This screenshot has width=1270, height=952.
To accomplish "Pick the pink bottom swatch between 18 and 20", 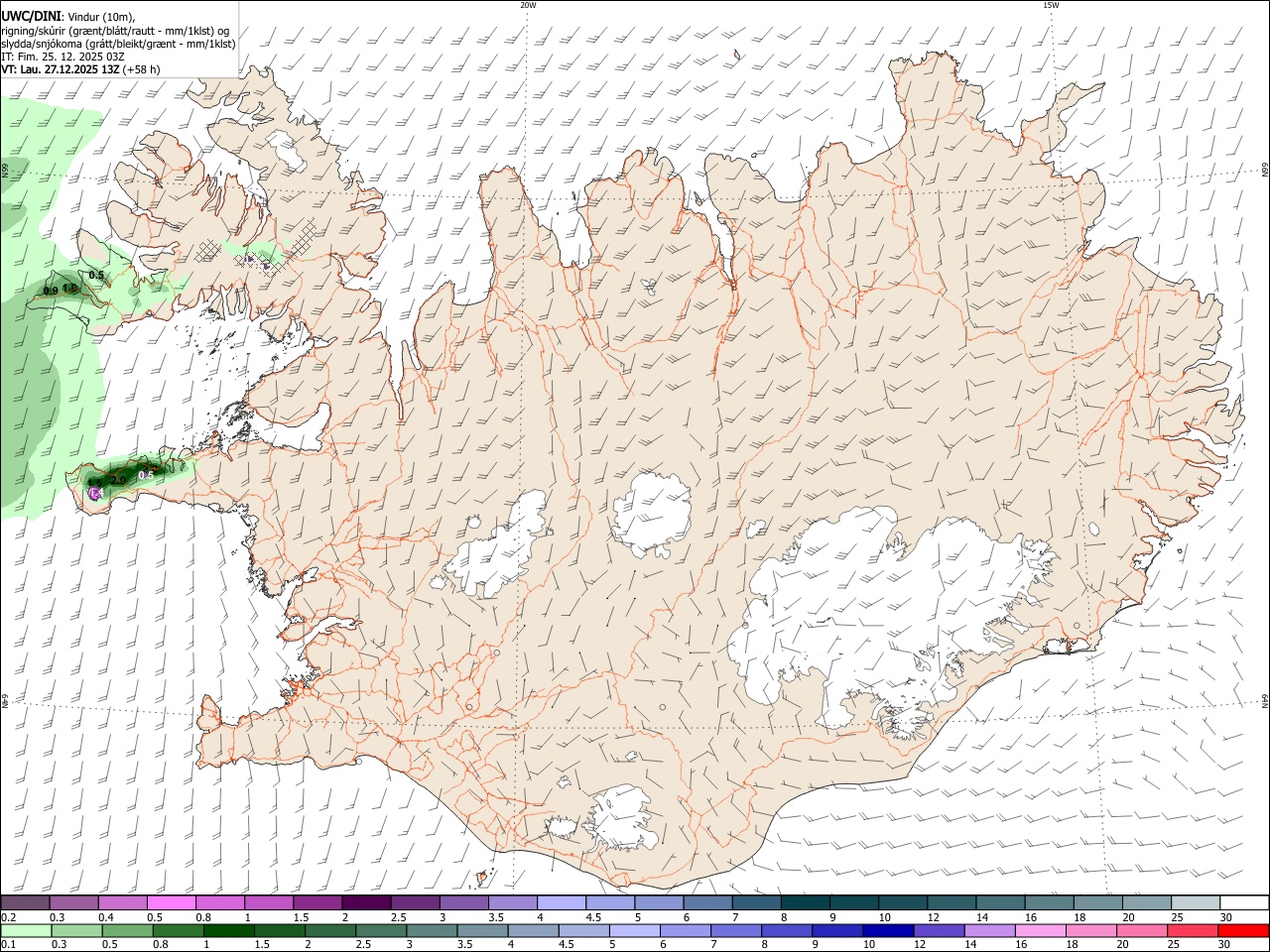I will point(1091,930).
